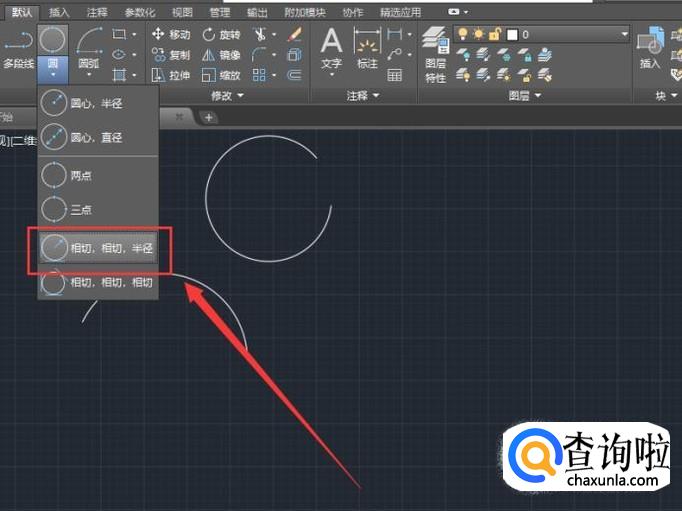Switch to View (视图) ribbon tab
Screen dimensions: 682x511
click(x=182, y=12)
